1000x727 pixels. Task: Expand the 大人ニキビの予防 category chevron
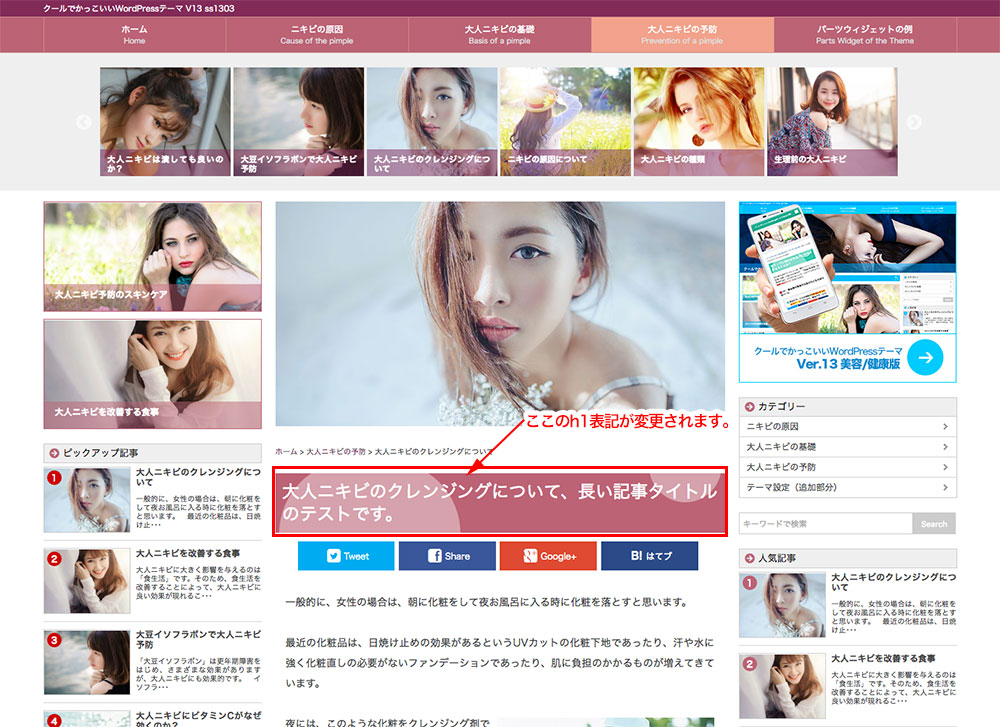tap(945, 467)
